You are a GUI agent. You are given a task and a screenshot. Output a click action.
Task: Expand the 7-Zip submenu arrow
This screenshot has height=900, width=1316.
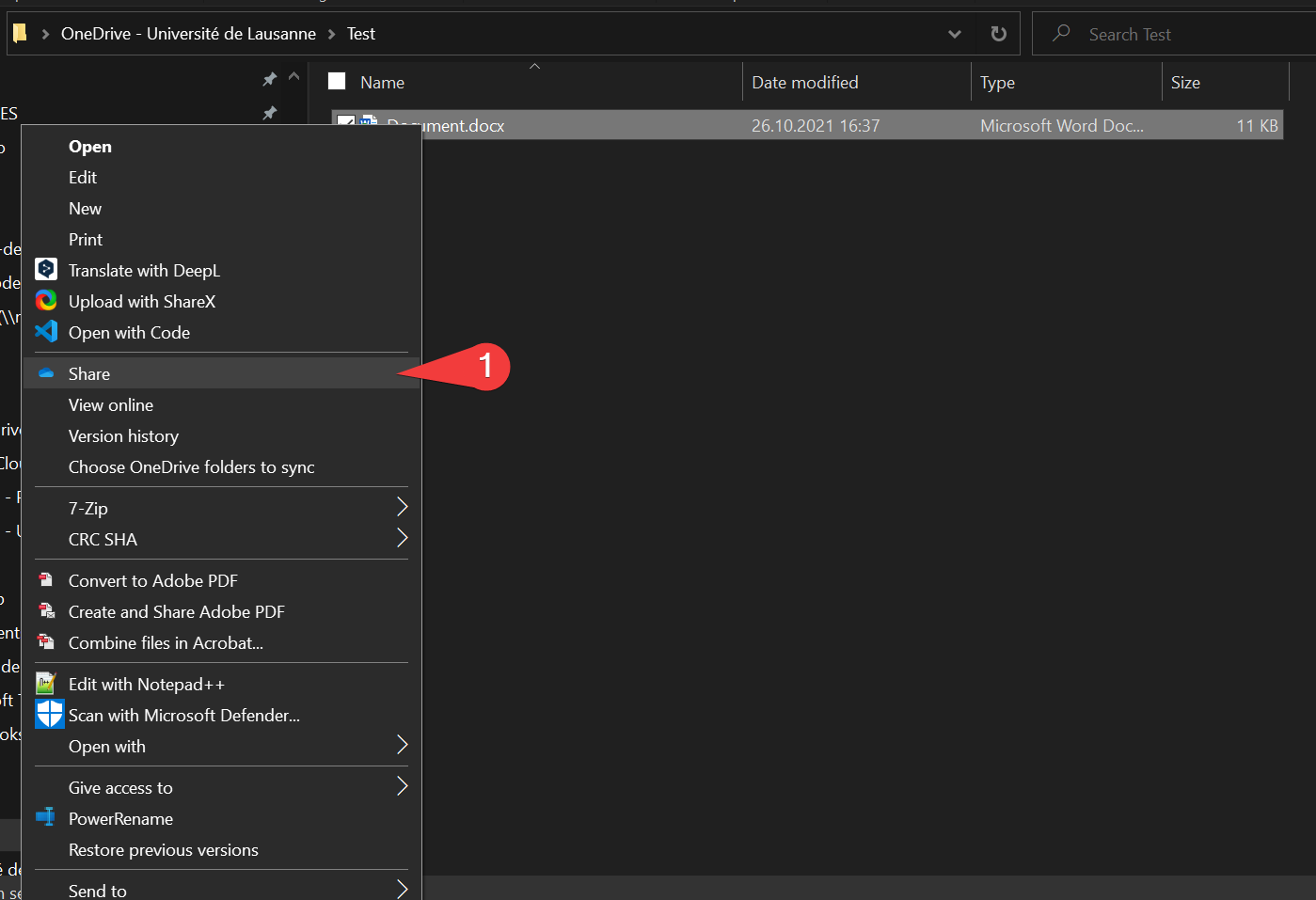point(402,508)
